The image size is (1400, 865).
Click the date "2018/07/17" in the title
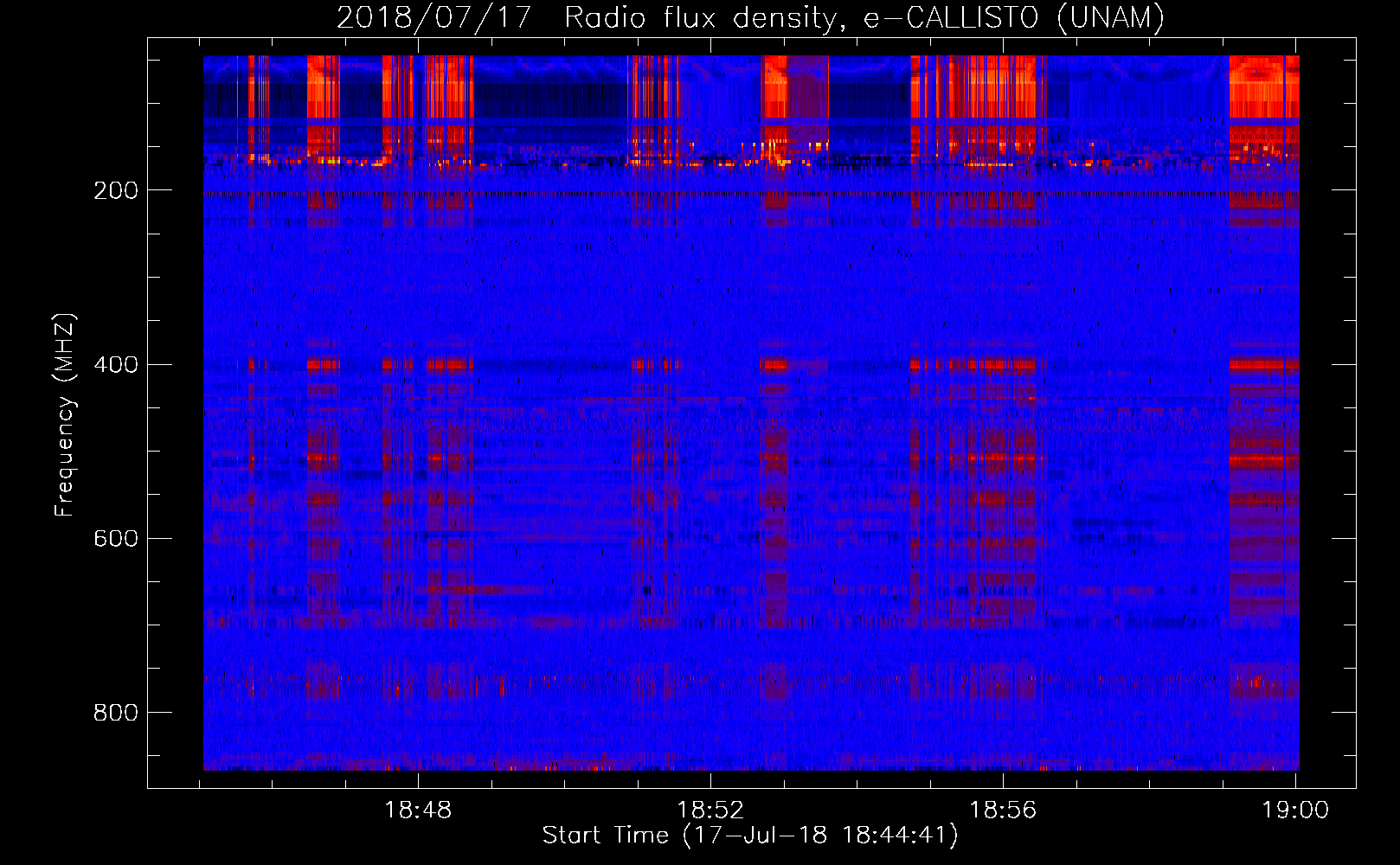(433, 17)
